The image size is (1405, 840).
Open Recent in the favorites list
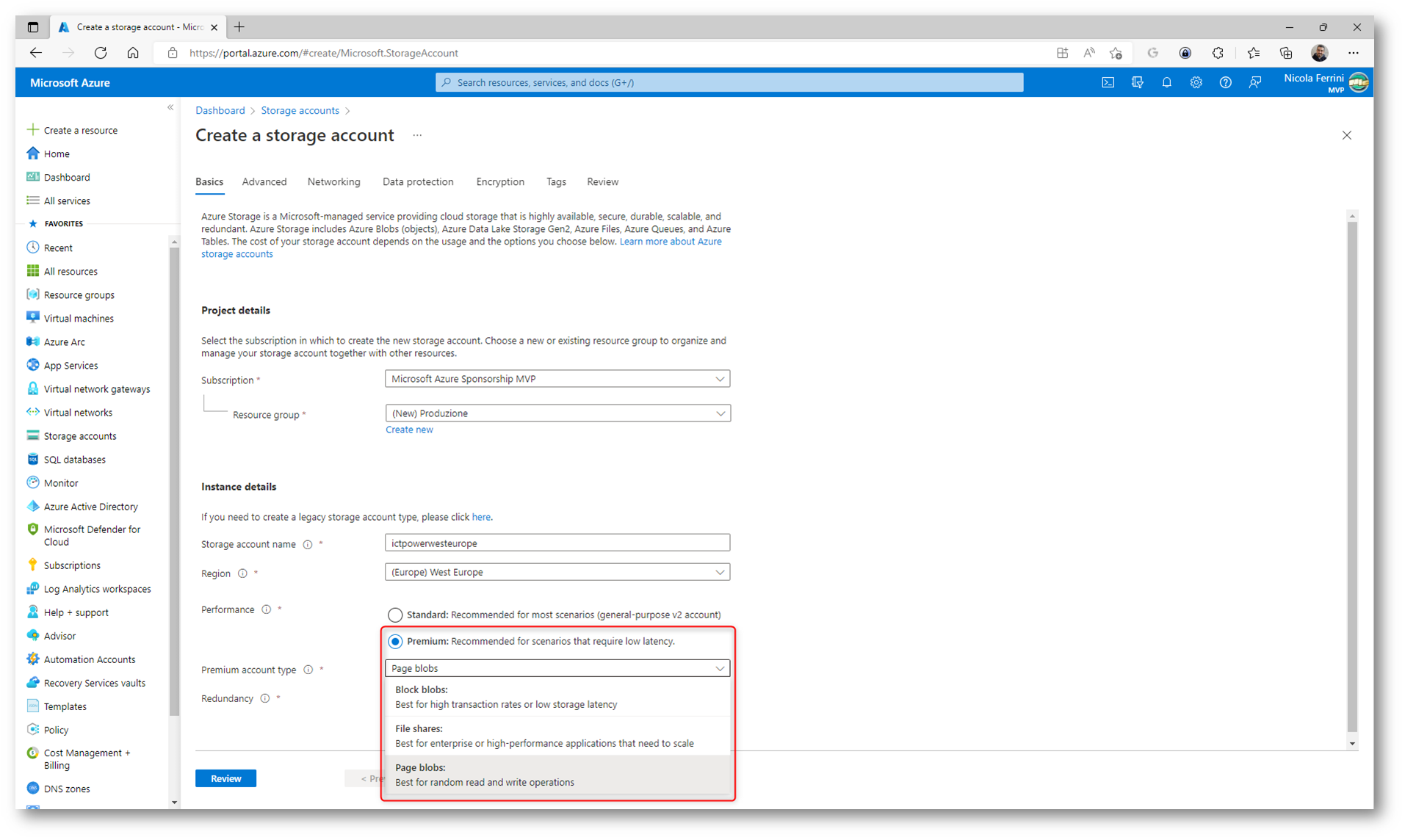[x=58, y=247]
